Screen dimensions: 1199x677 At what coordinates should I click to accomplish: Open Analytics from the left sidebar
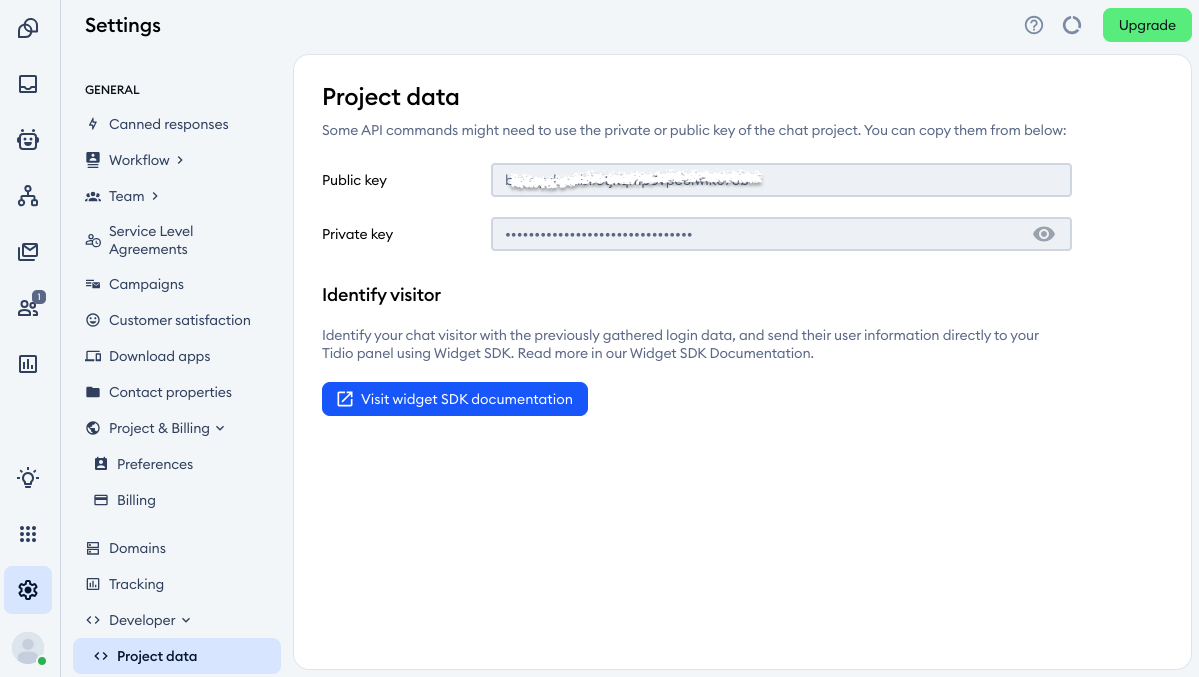[28, 364]
